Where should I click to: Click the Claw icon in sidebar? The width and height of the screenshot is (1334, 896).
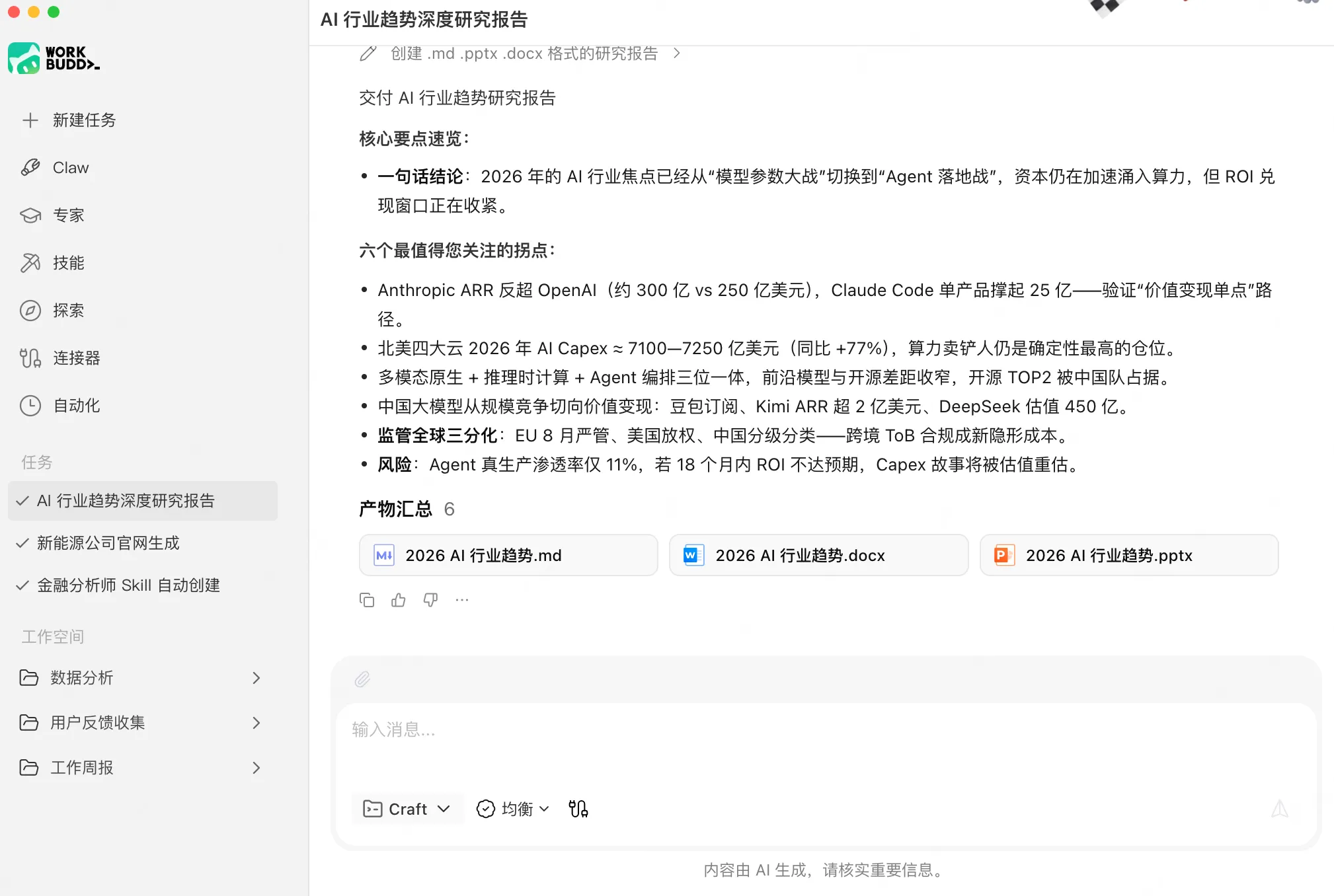(30, 168)
